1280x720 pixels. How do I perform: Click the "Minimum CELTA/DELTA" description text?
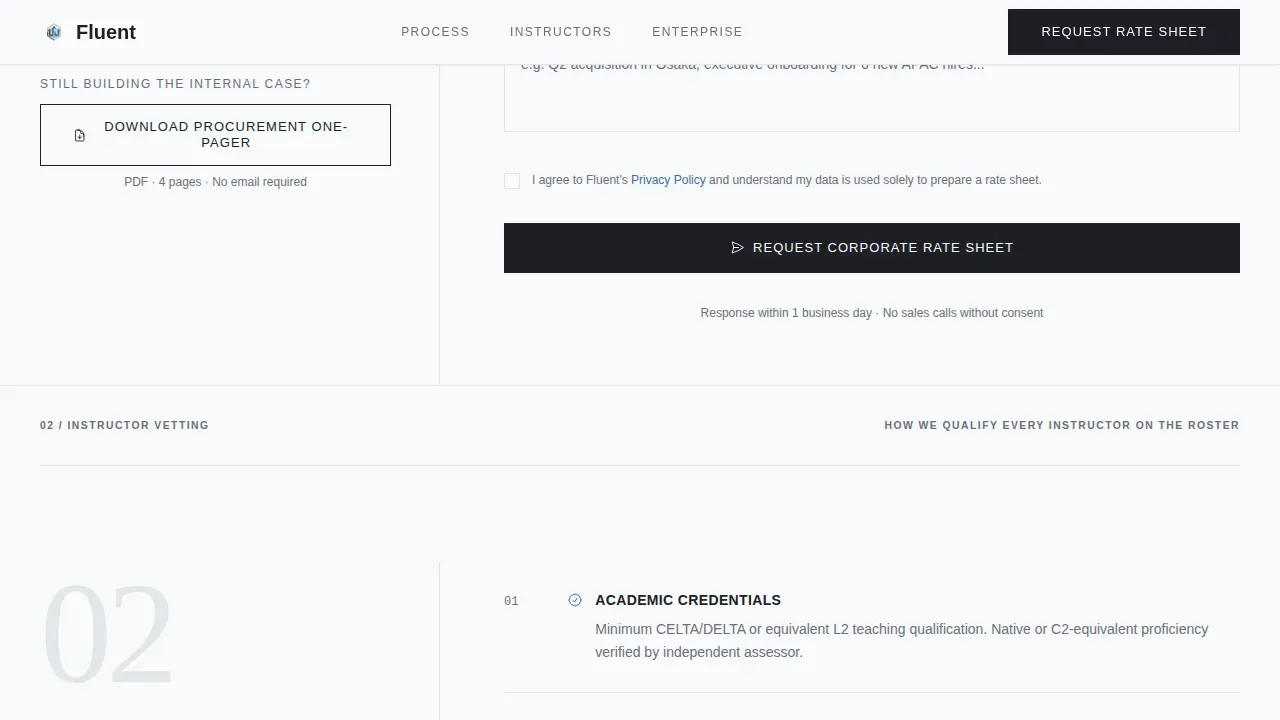[902, 641]
